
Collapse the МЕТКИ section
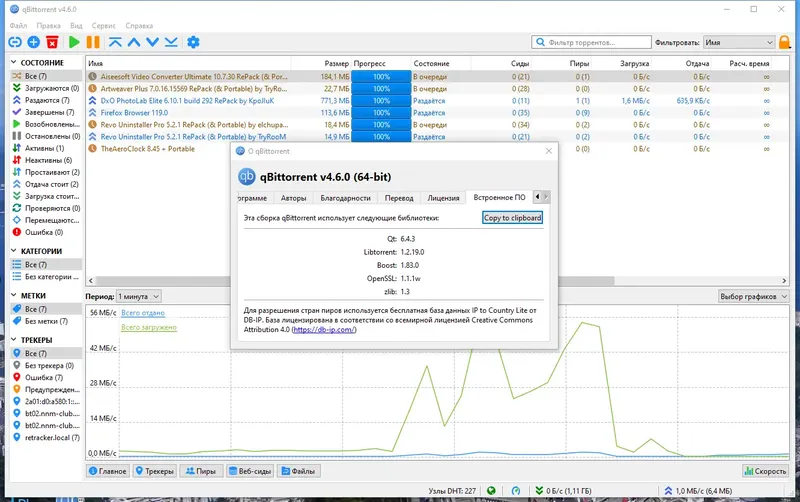pyautogui.click(x=14, y=295)
